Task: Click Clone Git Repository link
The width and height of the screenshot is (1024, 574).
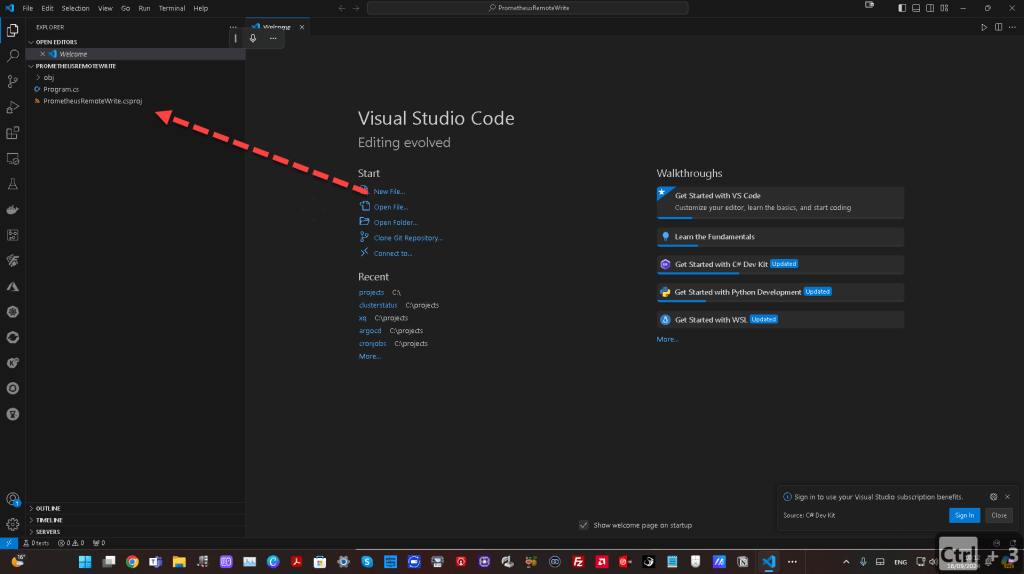Action: pyautogui.click(x=408, y=238)
